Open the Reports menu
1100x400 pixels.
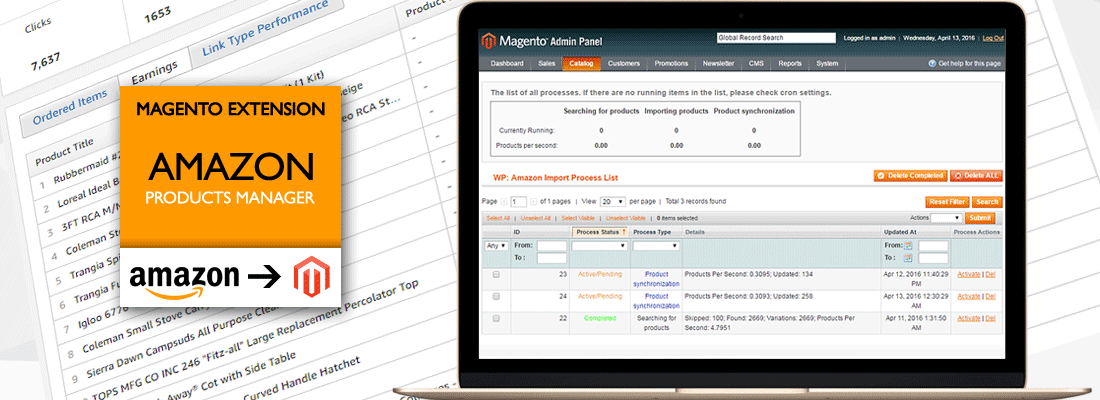pyautogui.click(x=790, y=64)
